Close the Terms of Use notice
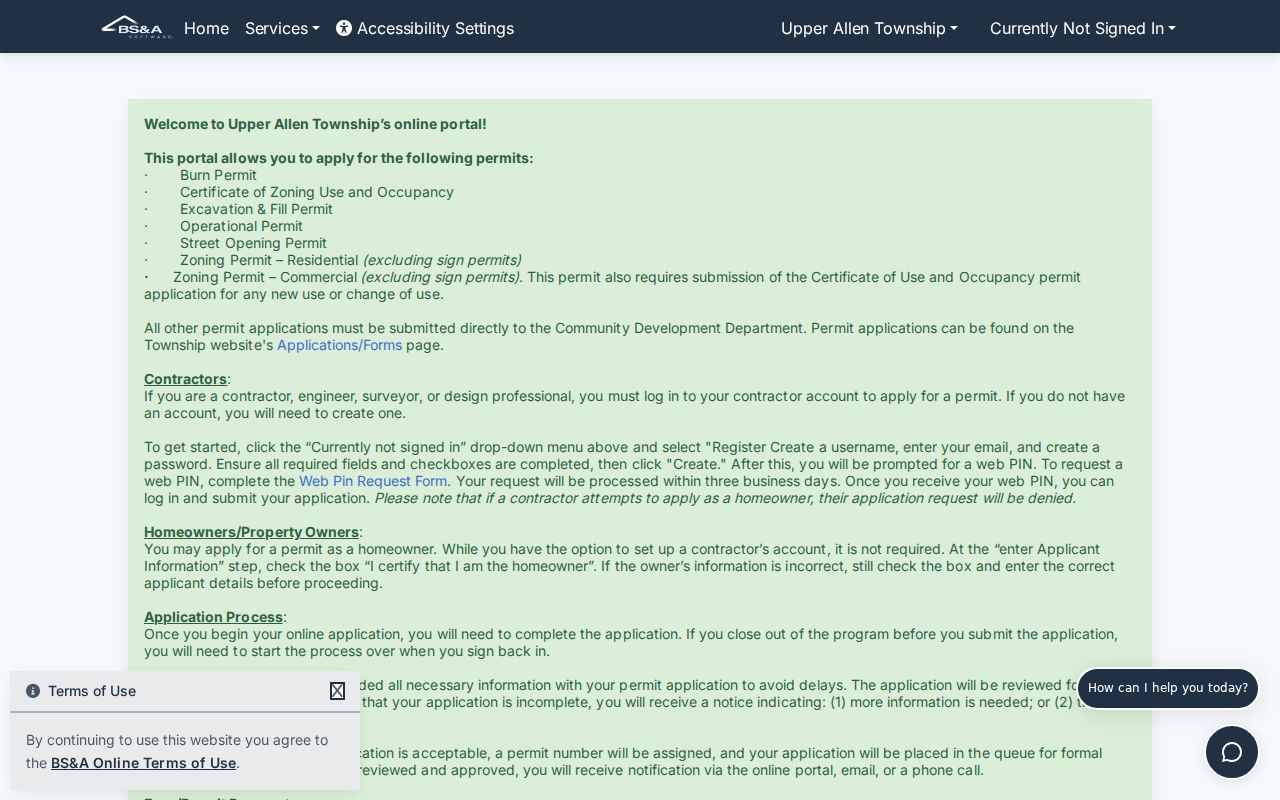Screen dimensions: 1280x800 (337, 691)
